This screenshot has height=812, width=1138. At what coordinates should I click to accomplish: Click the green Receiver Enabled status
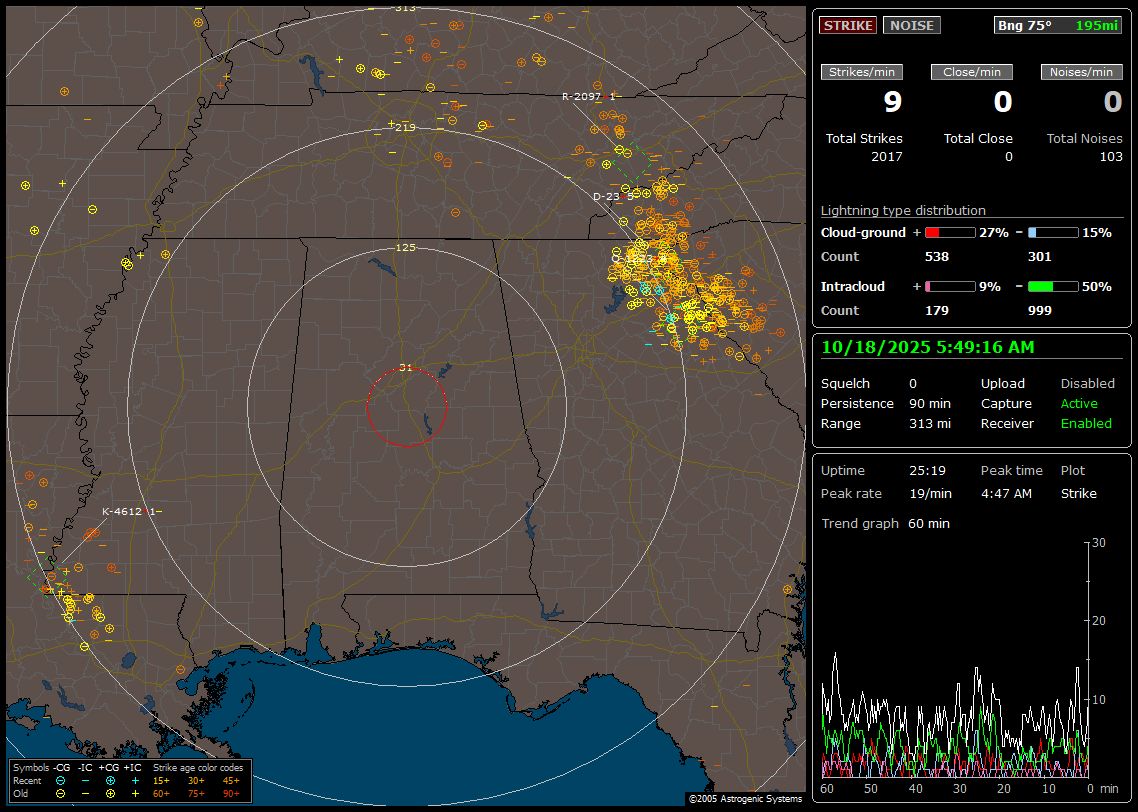point(1085,424)
